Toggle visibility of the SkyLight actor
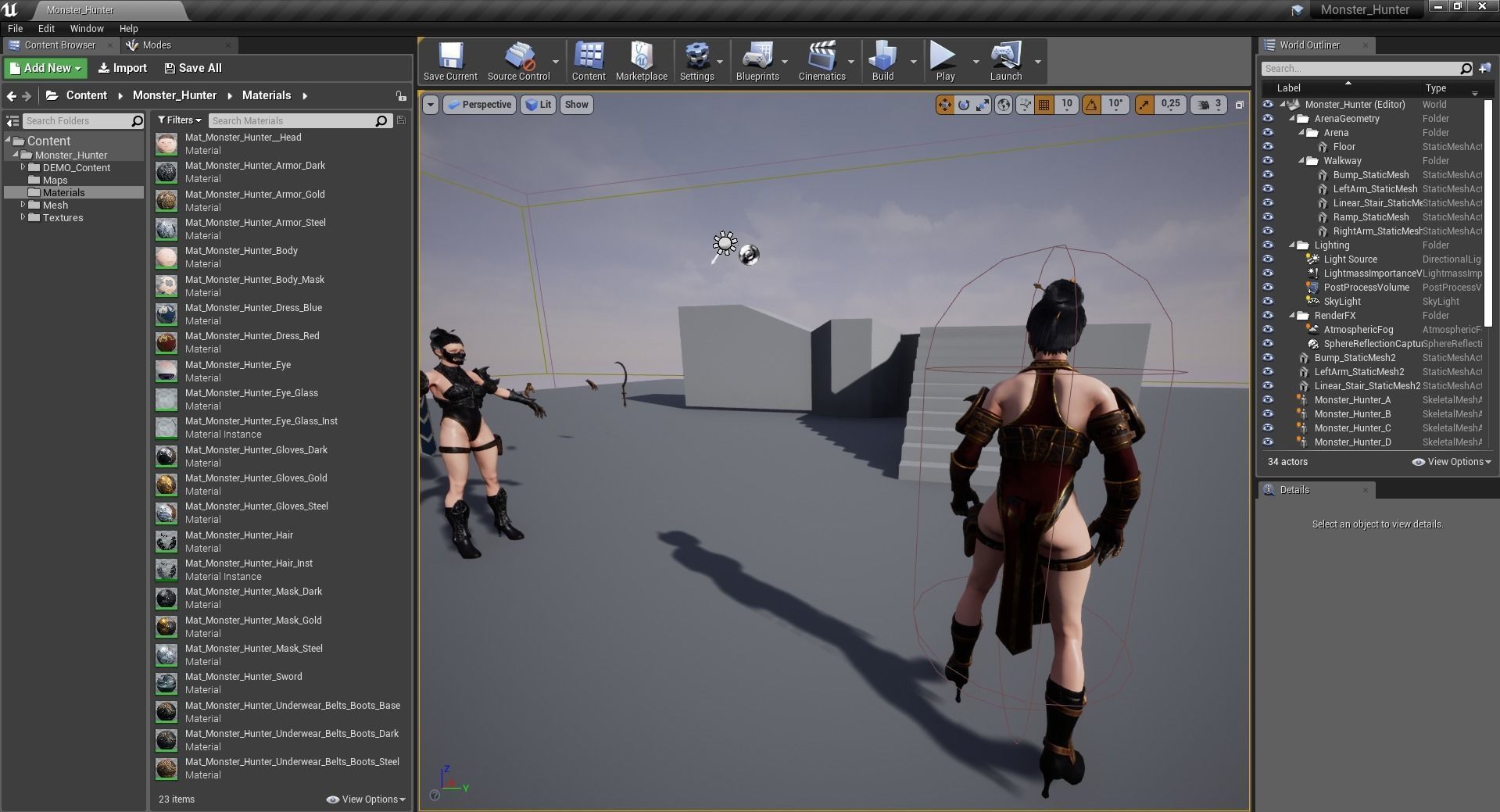The image size is (1500, 812). pyautogui.click(x=1268, y=302)
